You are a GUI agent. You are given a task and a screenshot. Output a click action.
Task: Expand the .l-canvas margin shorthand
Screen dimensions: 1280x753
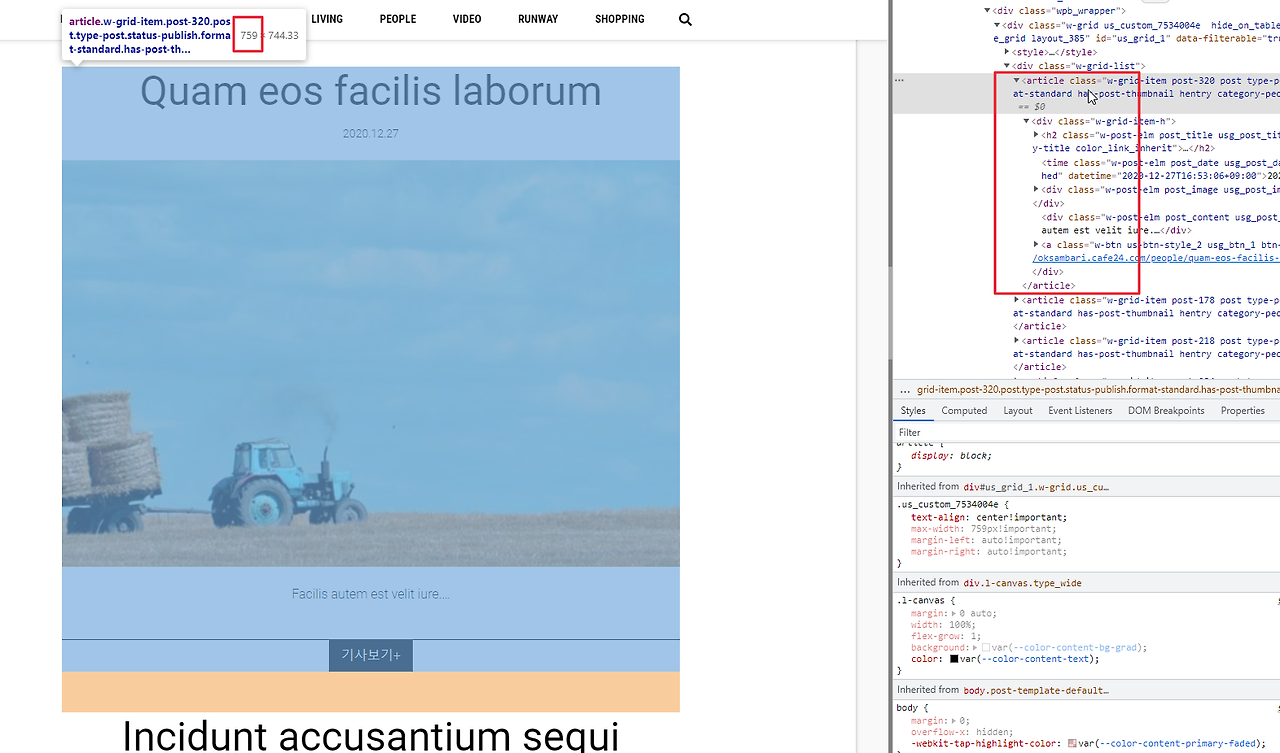pos(954,613)
